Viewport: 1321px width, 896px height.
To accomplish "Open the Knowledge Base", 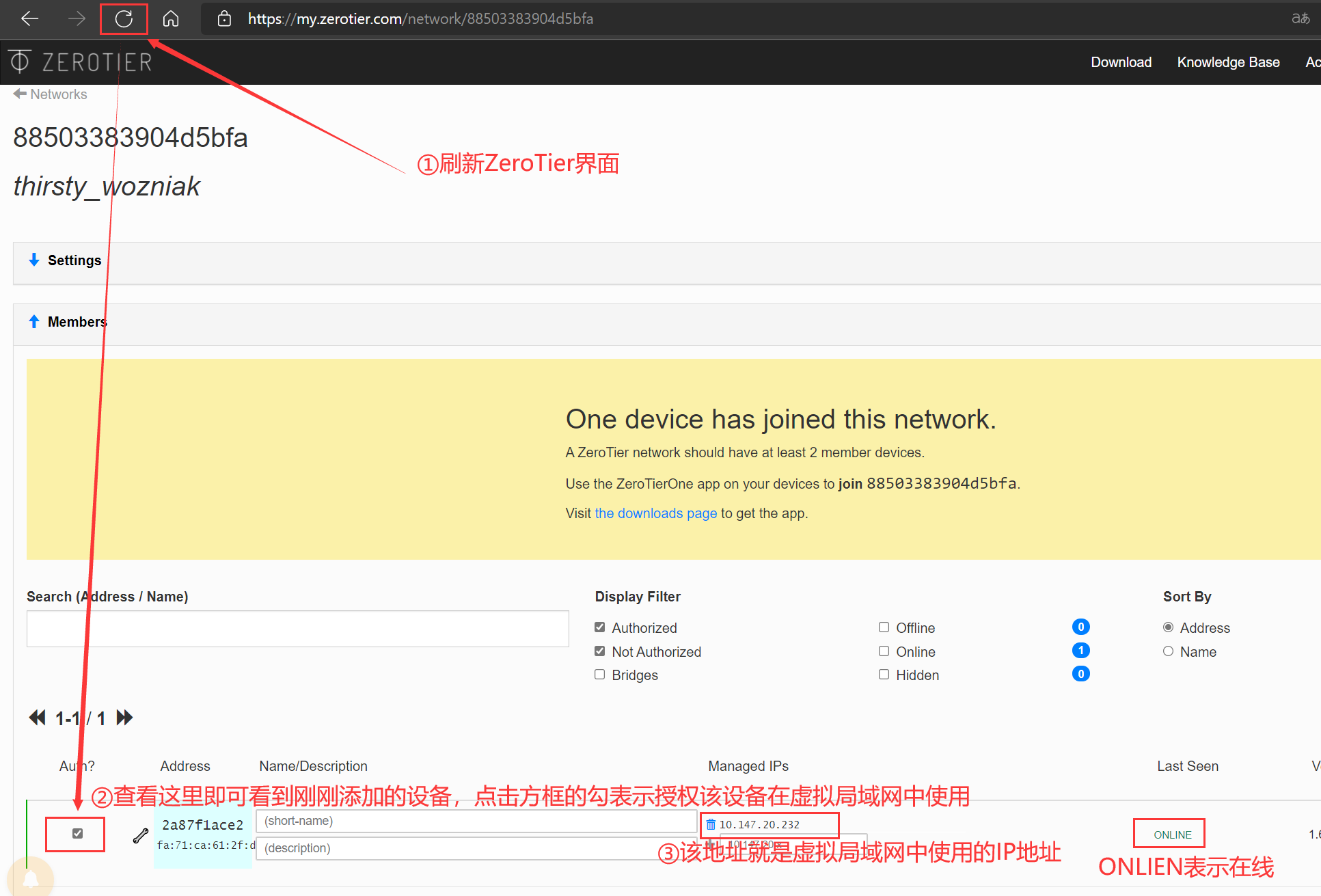I will [x=1228, y=62].
